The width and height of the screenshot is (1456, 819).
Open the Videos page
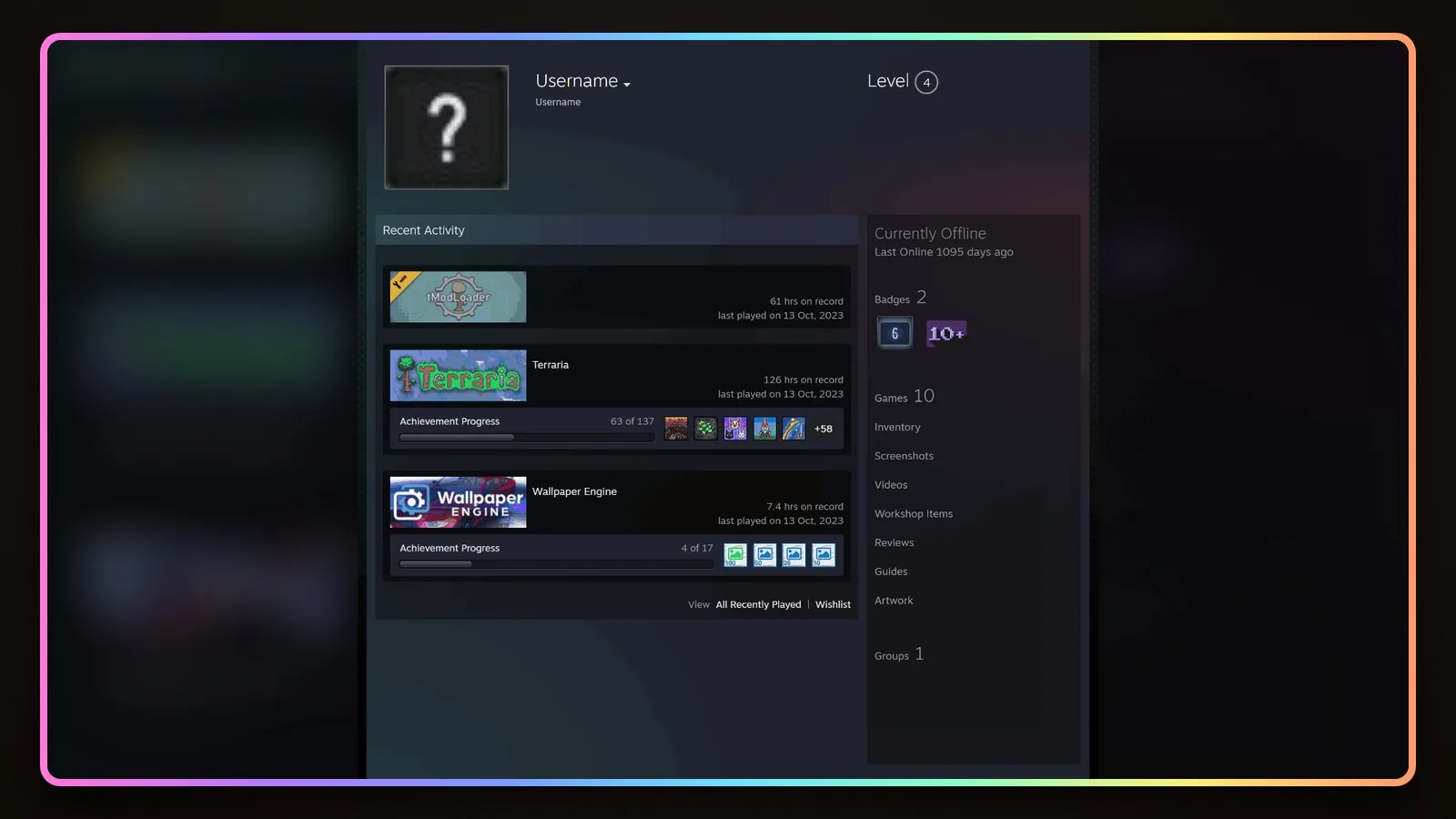tap(891, 485)
